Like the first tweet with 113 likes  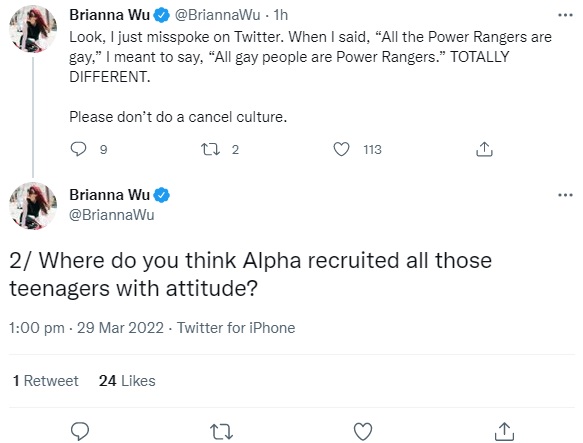pyautogui.click(x=341, y=149)
